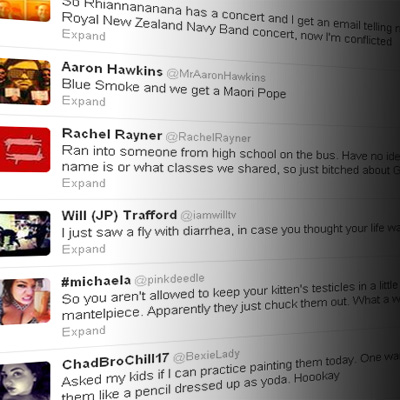Visit the @RachelRayner handle

point(208,137)
